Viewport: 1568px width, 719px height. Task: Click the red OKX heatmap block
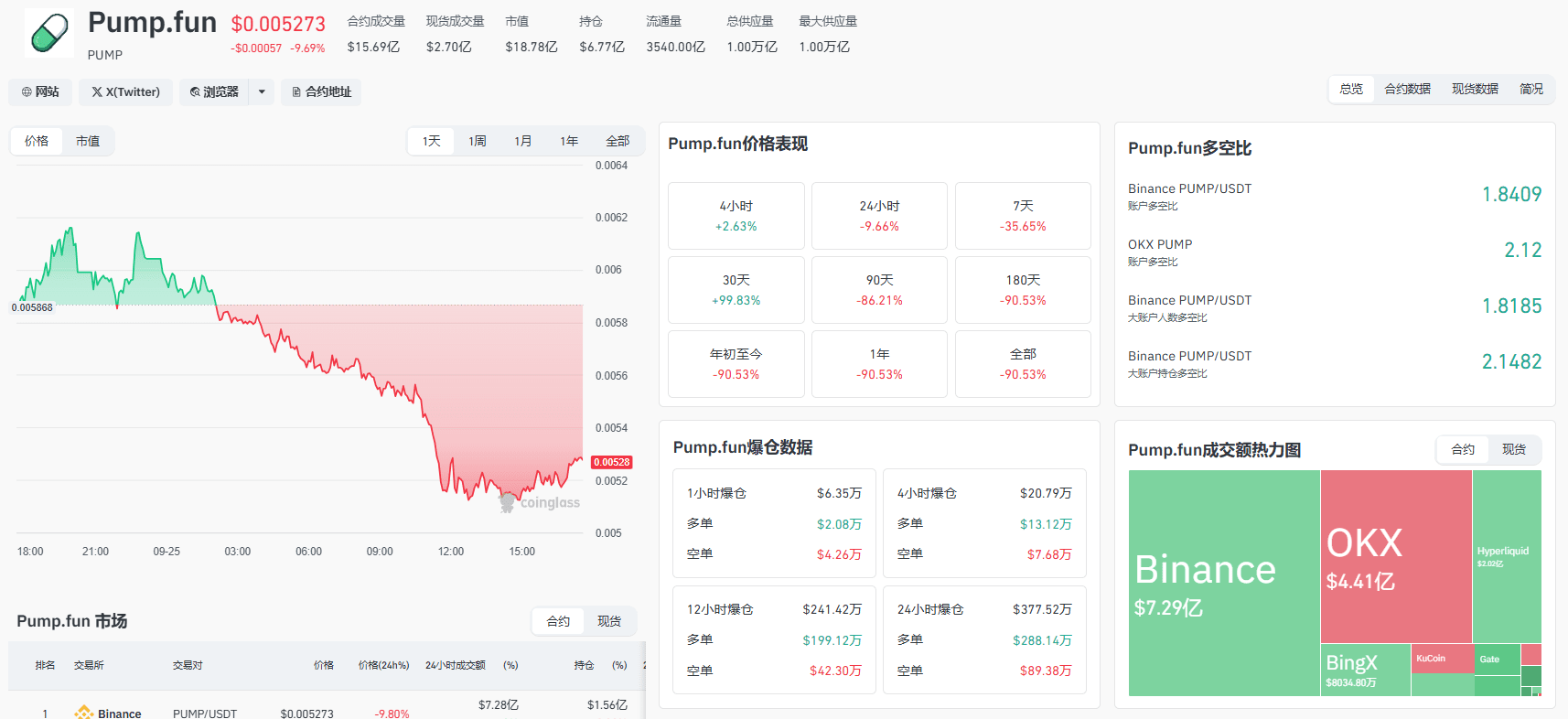(x=1396, y=556)
